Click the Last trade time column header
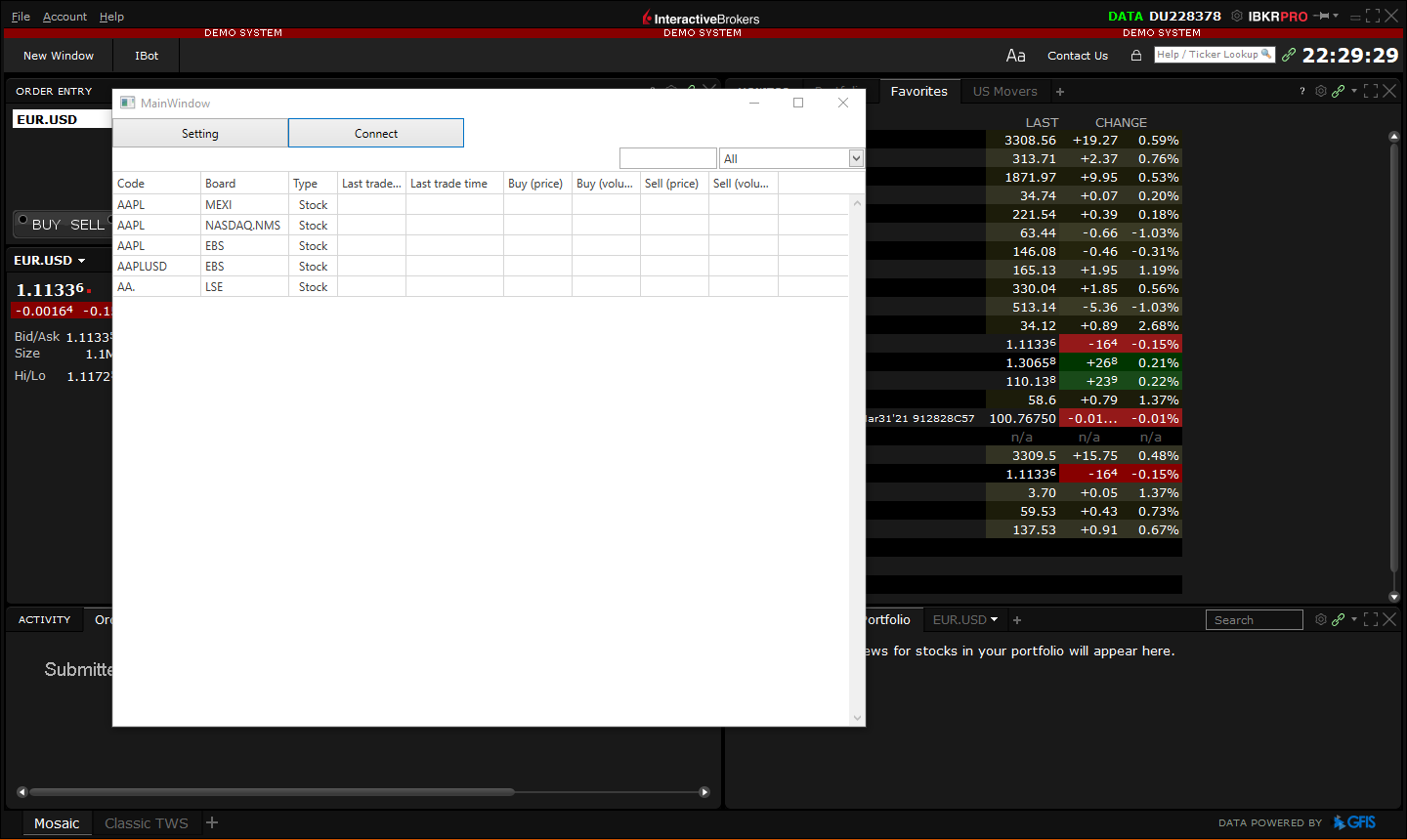This screenshot has height=840, width=1407. pos(454,183)
